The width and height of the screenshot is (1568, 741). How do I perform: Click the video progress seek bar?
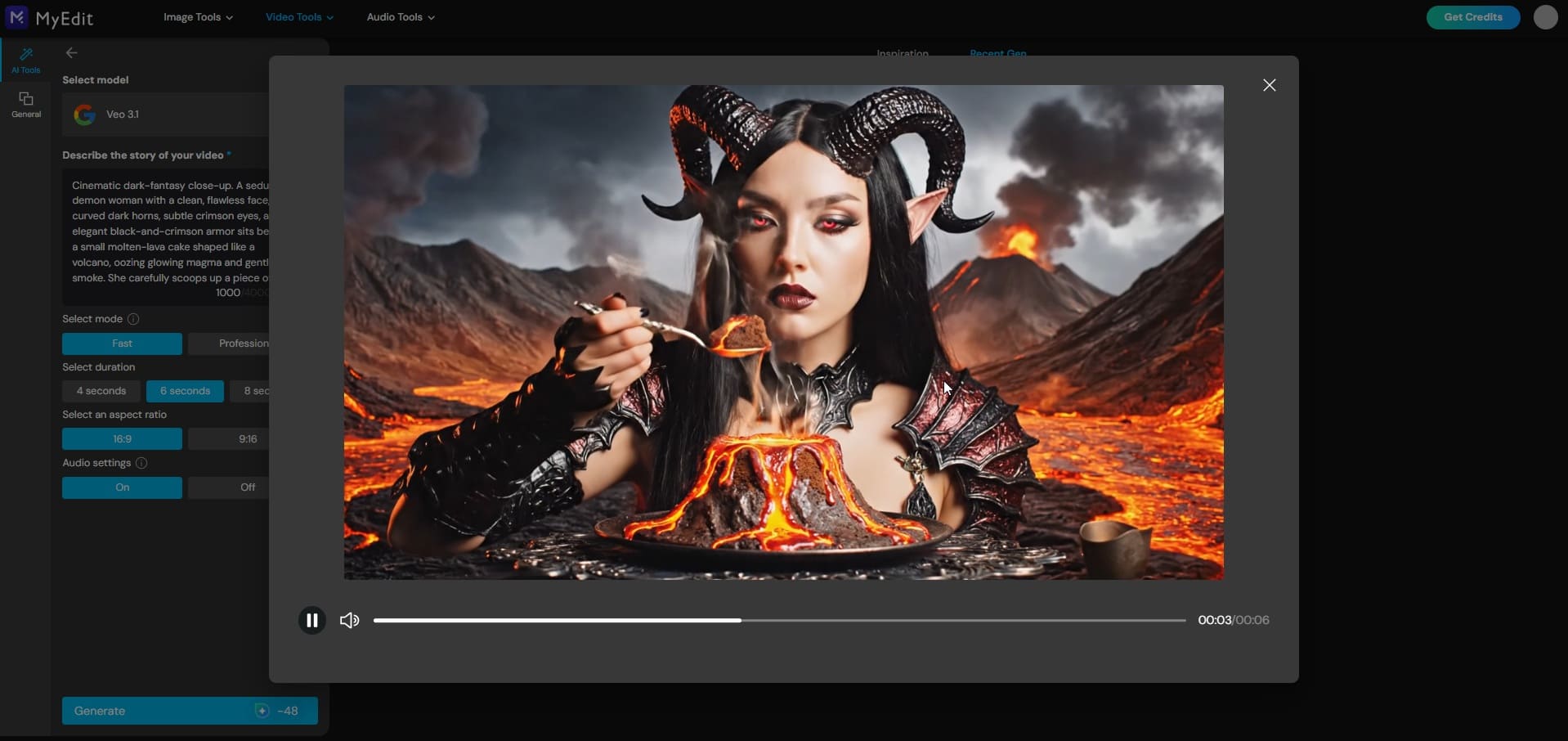coord(777,620)
